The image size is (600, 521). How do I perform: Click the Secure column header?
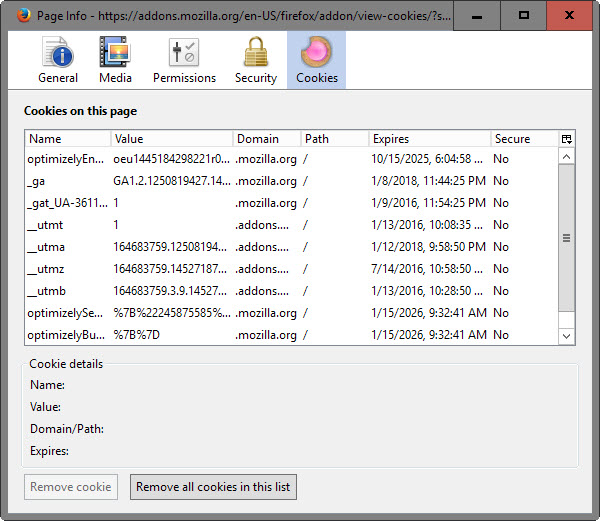point(525,139)
